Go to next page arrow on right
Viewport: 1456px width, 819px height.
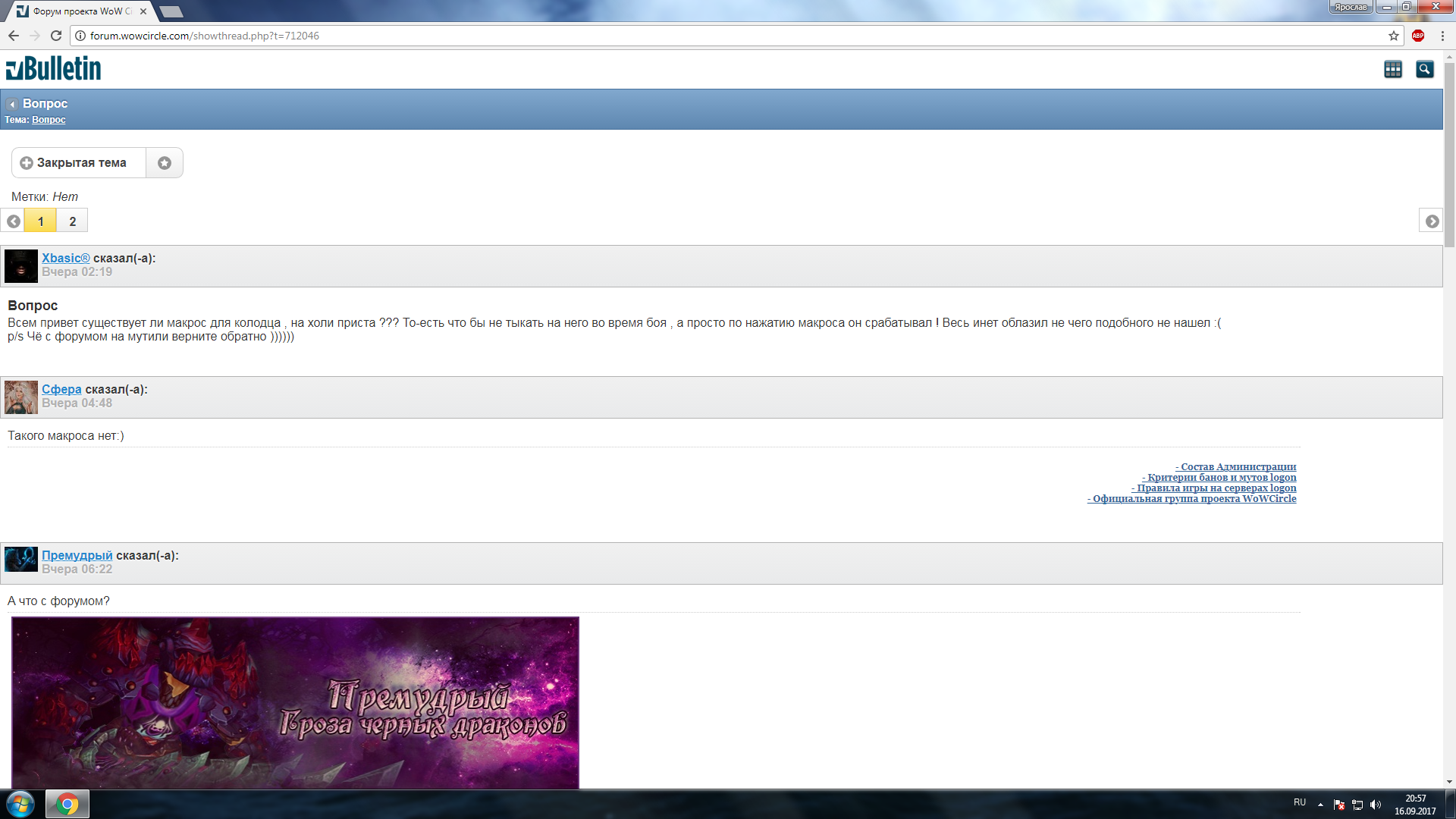(1431, 221)
